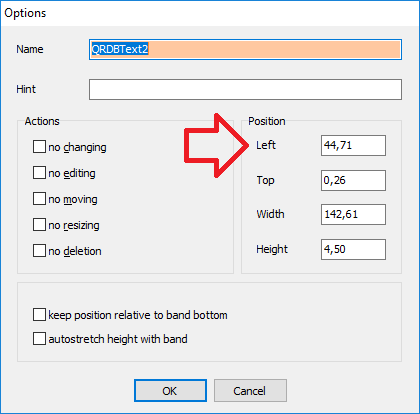The width and height of the screenshot is (420, 414).
Task: Click the Options dialog title bar
Action: [210, 13]
